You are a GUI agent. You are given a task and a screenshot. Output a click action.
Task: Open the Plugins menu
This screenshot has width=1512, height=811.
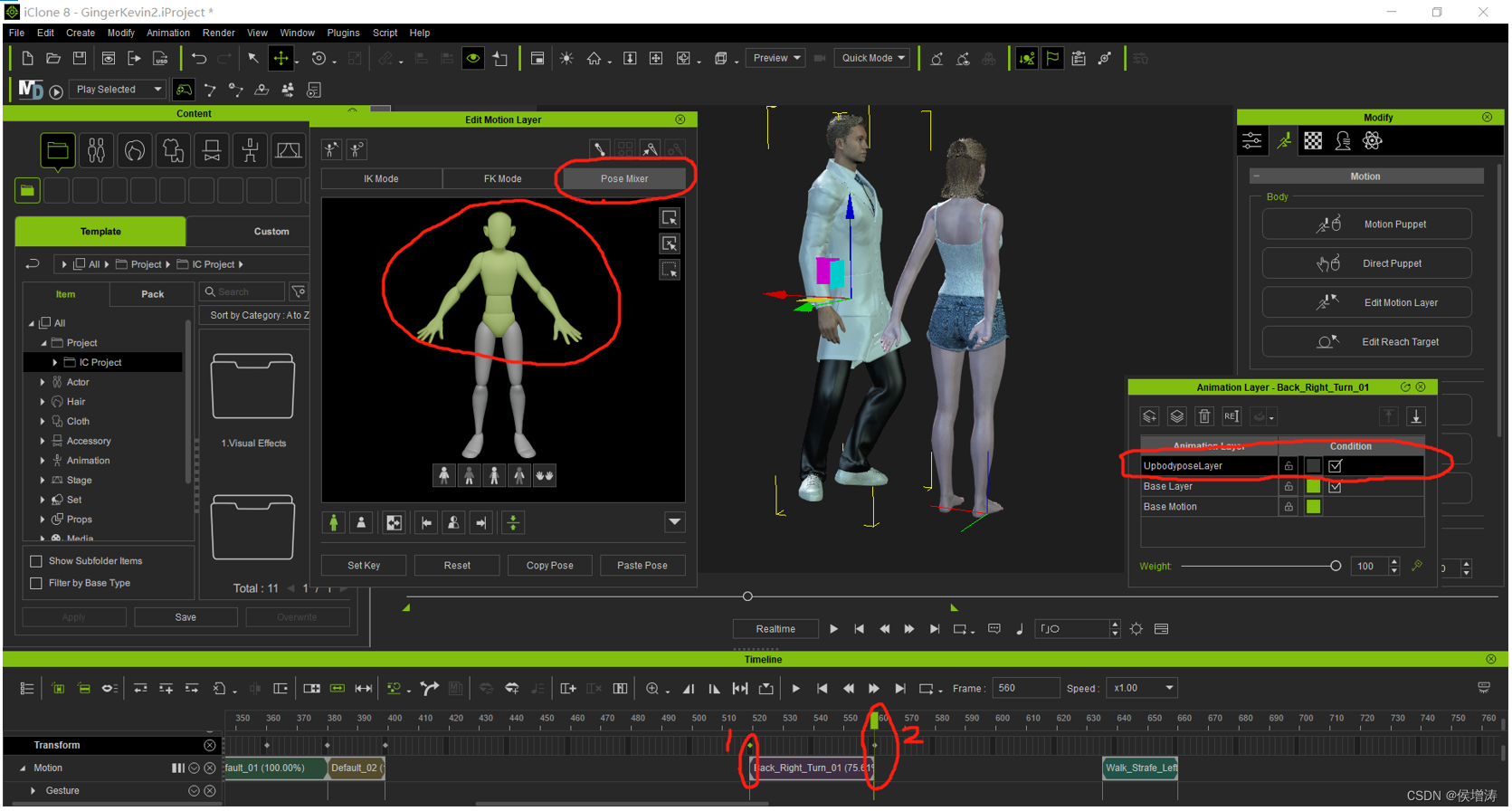click(x=343, y=33)
